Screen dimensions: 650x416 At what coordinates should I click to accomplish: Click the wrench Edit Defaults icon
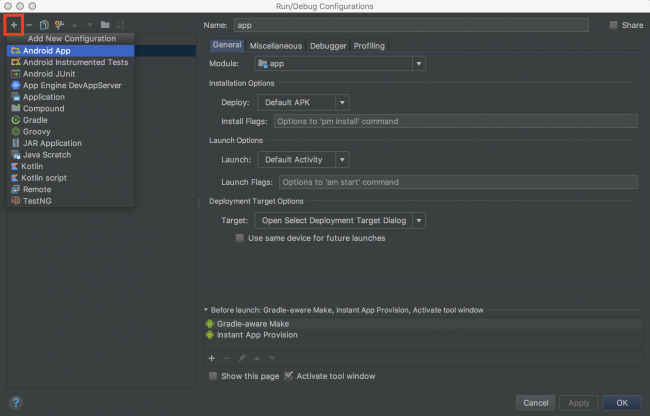pos(60,24)
